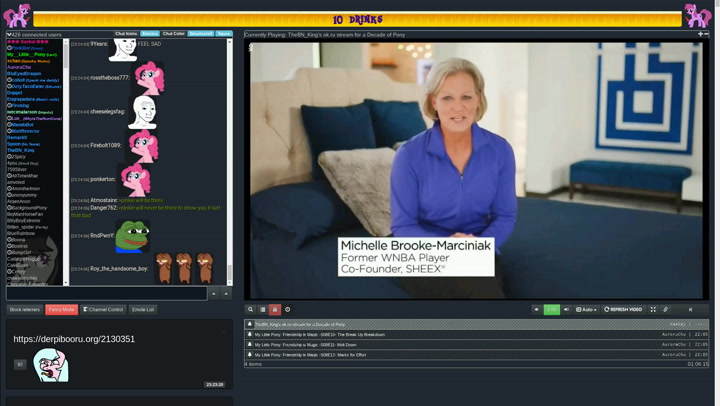Click the link icon beside fullscreen
Screen dimensions: 720x406
tap(666, 310)
